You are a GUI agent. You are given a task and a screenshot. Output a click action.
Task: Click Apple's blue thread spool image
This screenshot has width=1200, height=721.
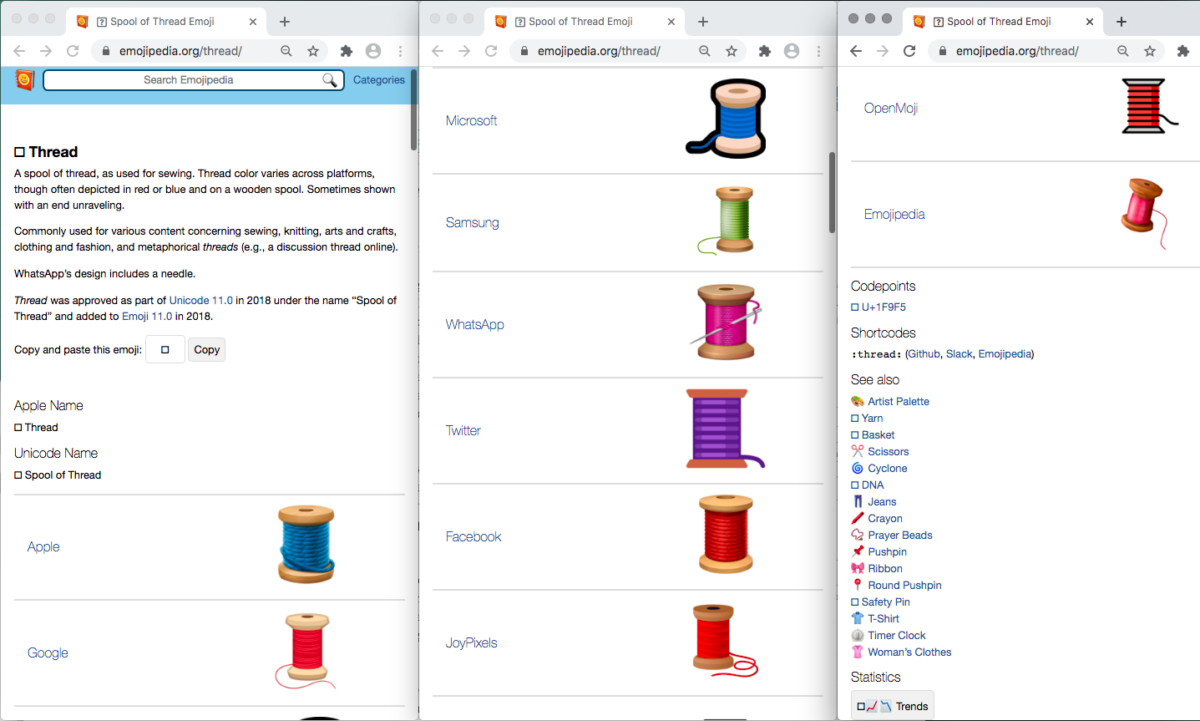[306, 545]
